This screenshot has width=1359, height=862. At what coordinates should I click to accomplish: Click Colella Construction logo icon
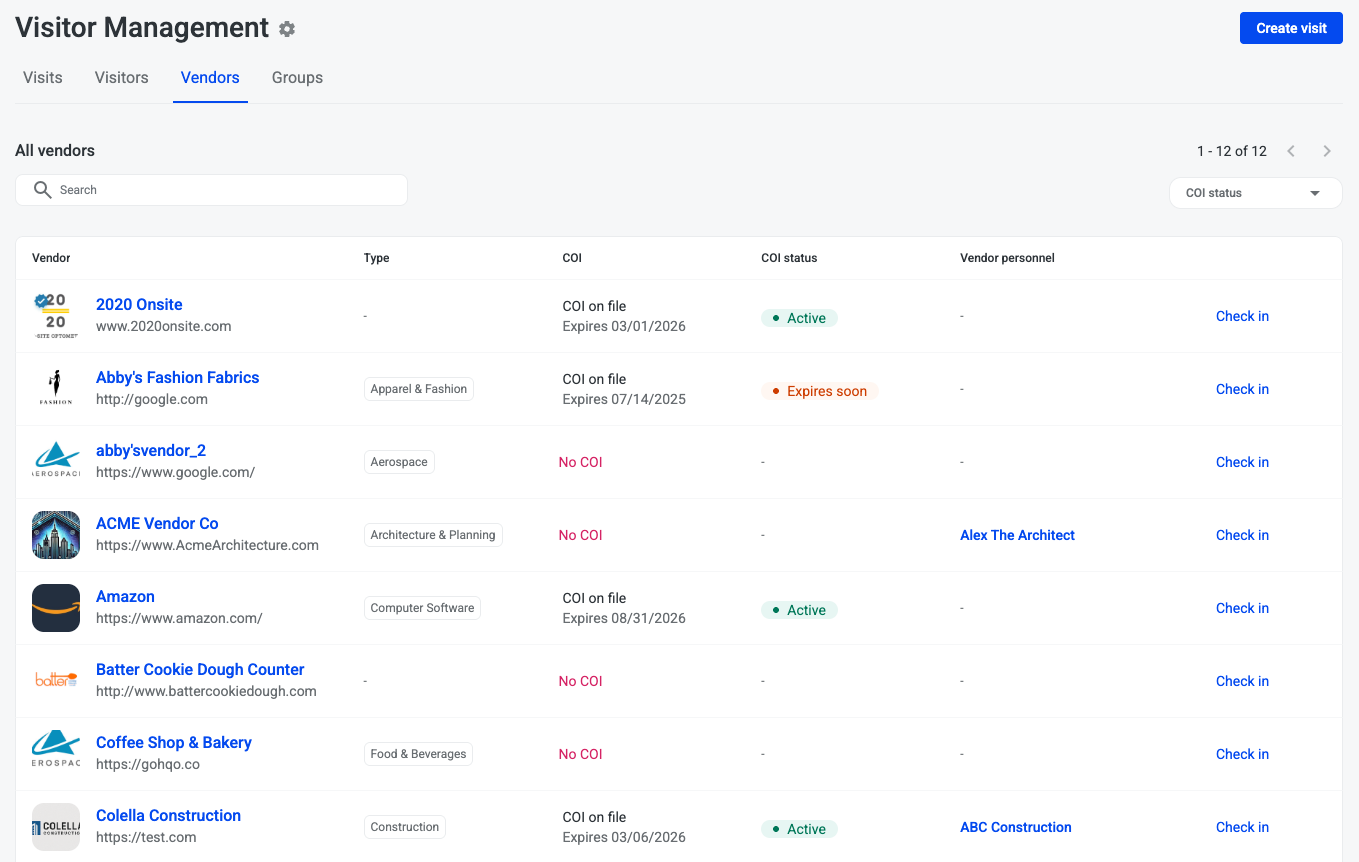point(56,827)
